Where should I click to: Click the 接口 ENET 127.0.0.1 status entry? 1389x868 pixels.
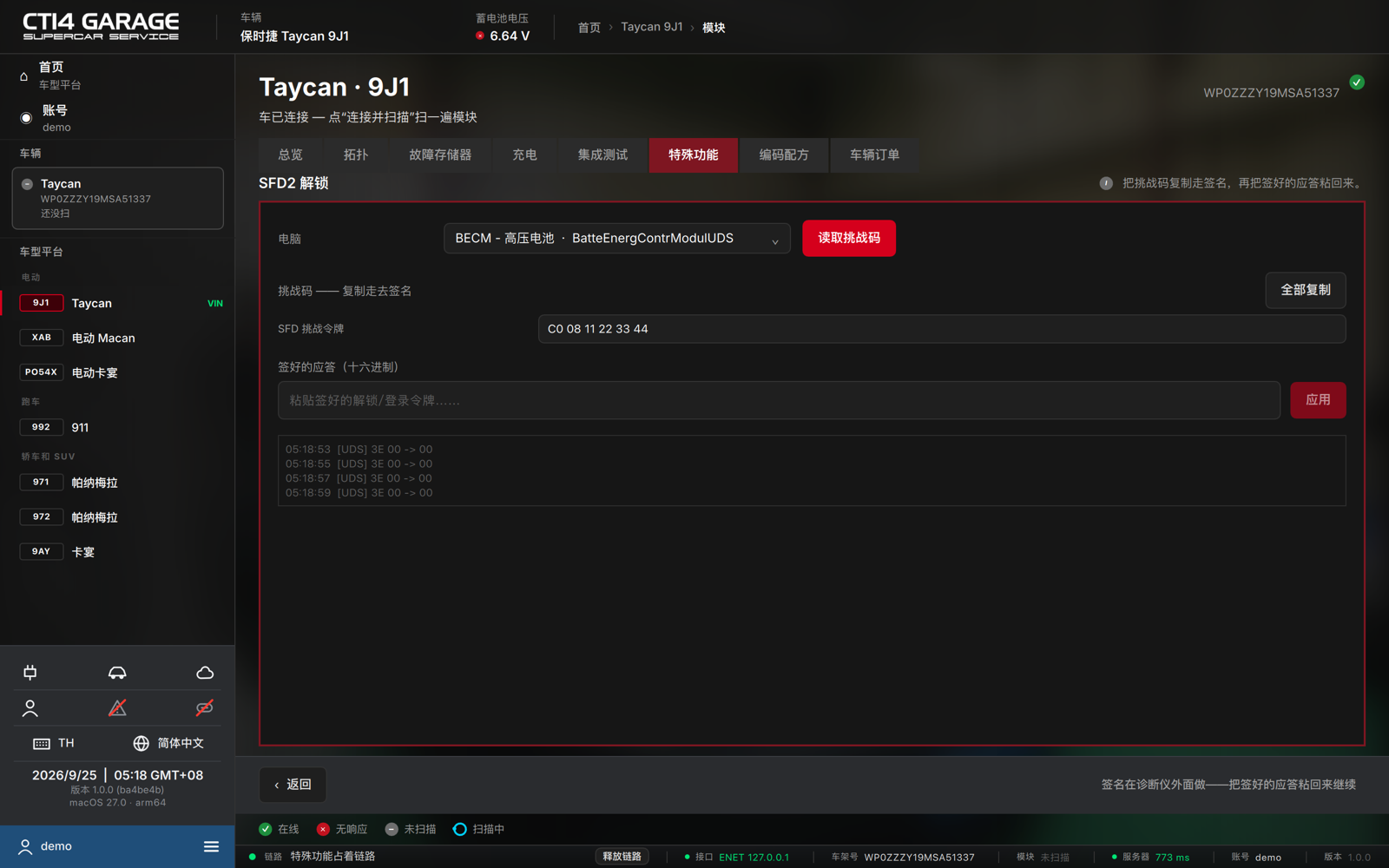(x=737, y=858)
